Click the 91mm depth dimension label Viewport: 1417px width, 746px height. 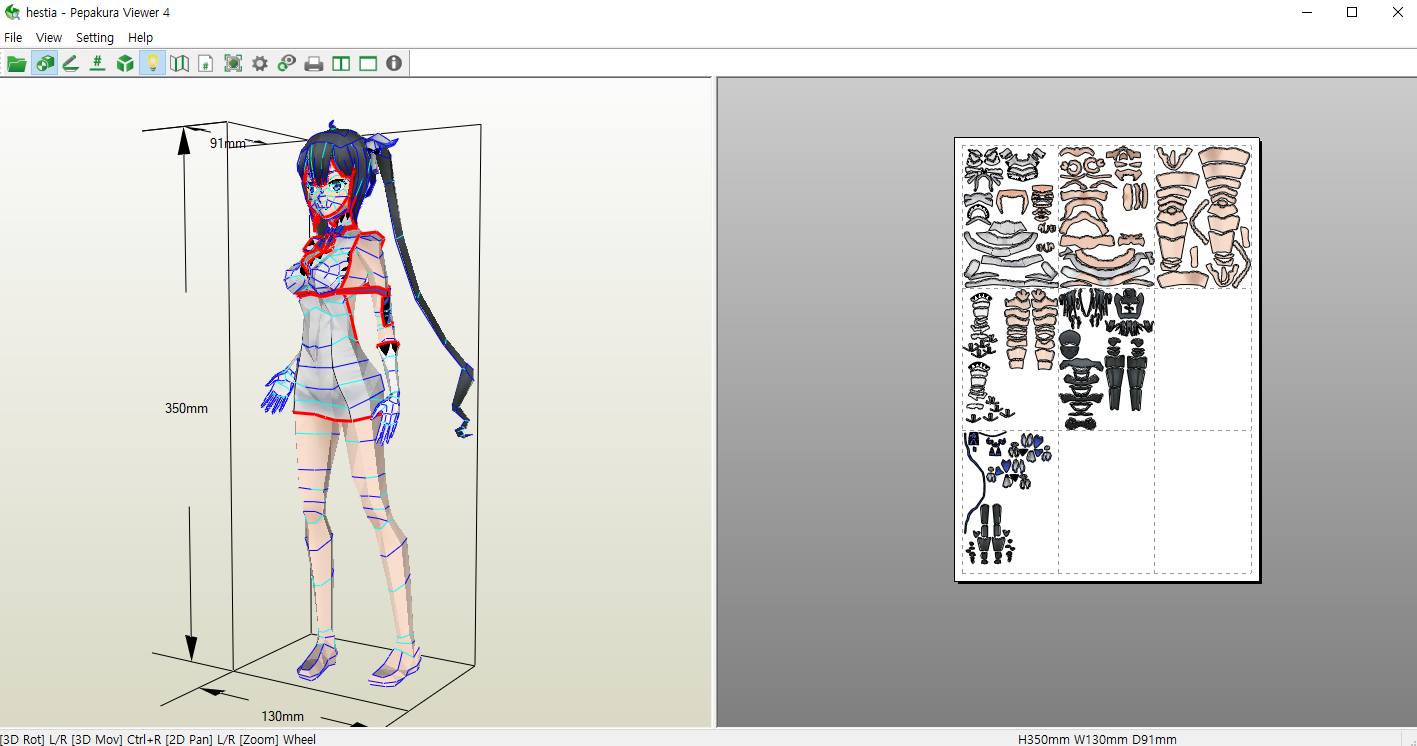click(x=227, y=143)
